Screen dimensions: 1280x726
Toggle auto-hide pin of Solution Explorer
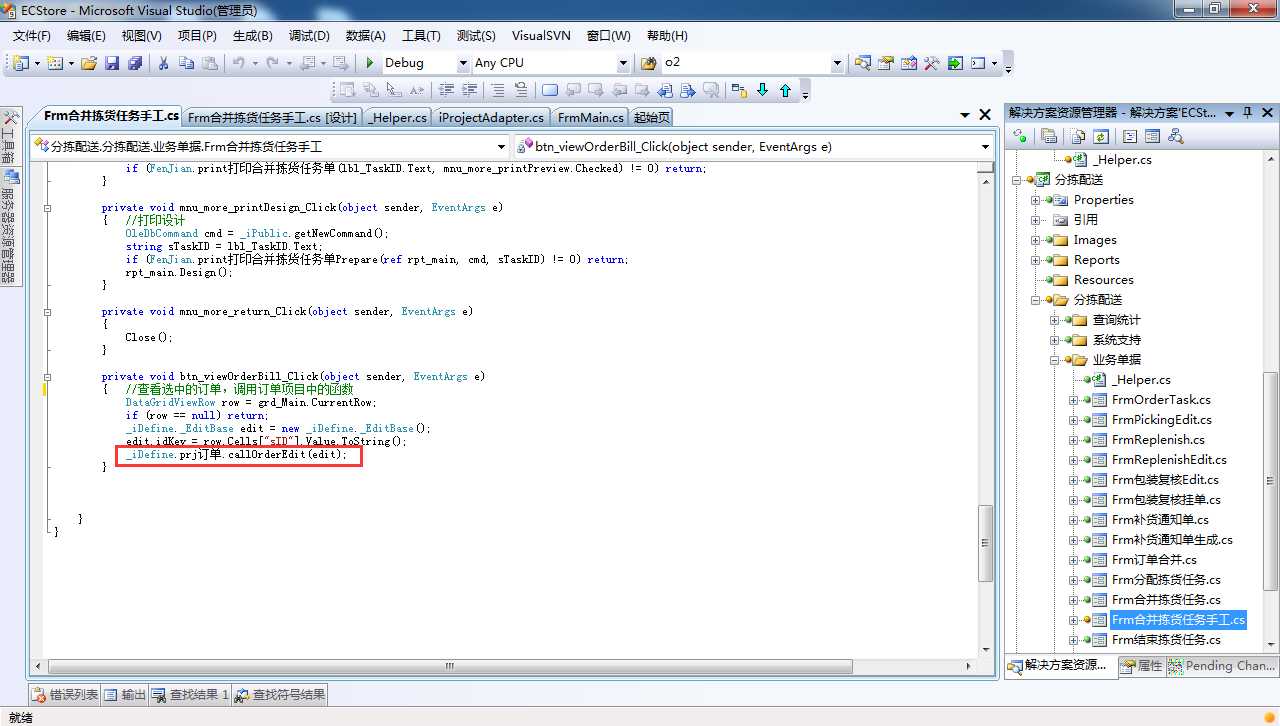1247,113
